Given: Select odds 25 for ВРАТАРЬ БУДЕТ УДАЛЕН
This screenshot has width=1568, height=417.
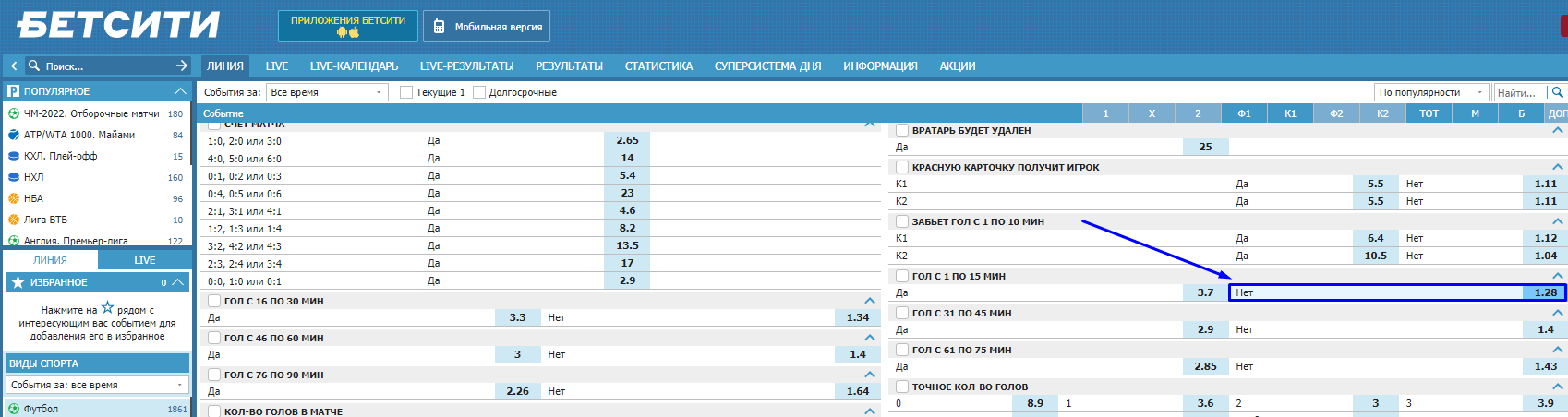Looking at the screenshot, I should coord(1205,147).
